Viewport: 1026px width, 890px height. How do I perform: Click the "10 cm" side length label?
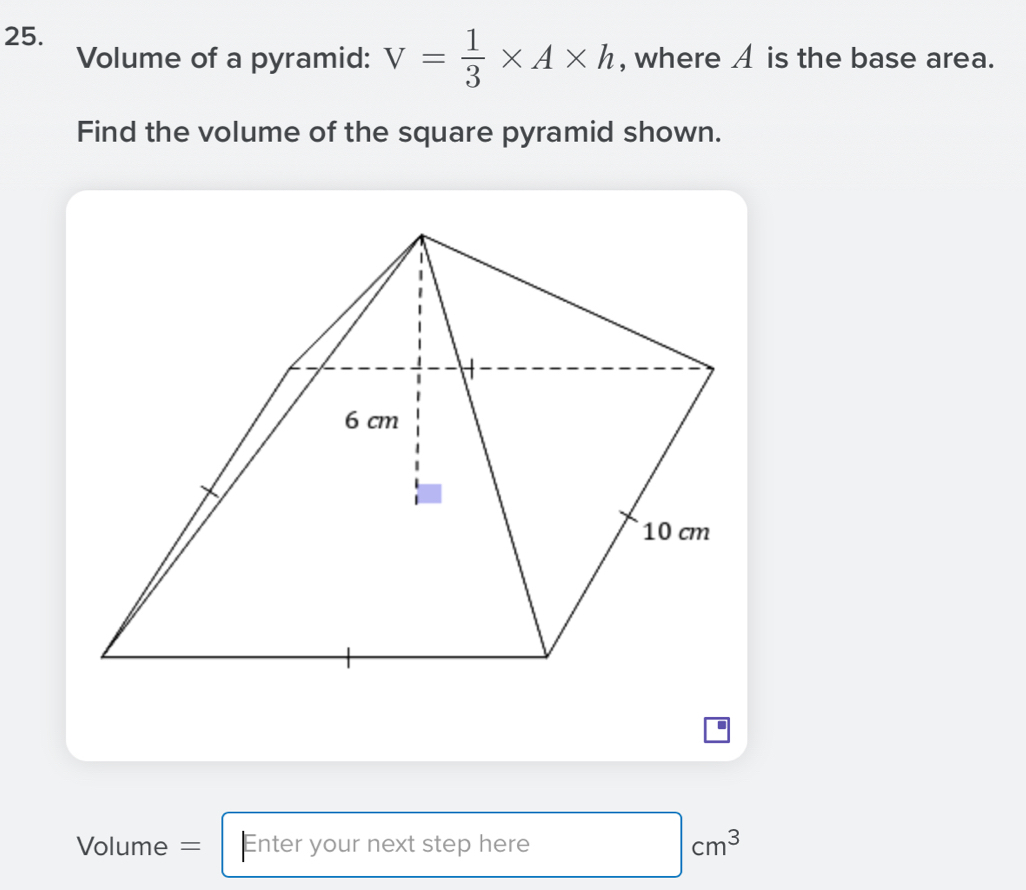point(677,531)
